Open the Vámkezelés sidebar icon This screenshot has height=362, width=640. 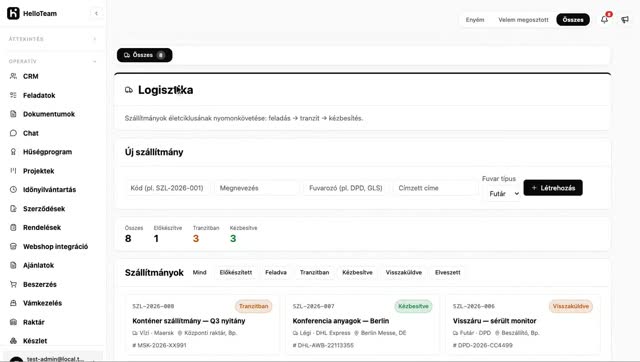(13, 303)
